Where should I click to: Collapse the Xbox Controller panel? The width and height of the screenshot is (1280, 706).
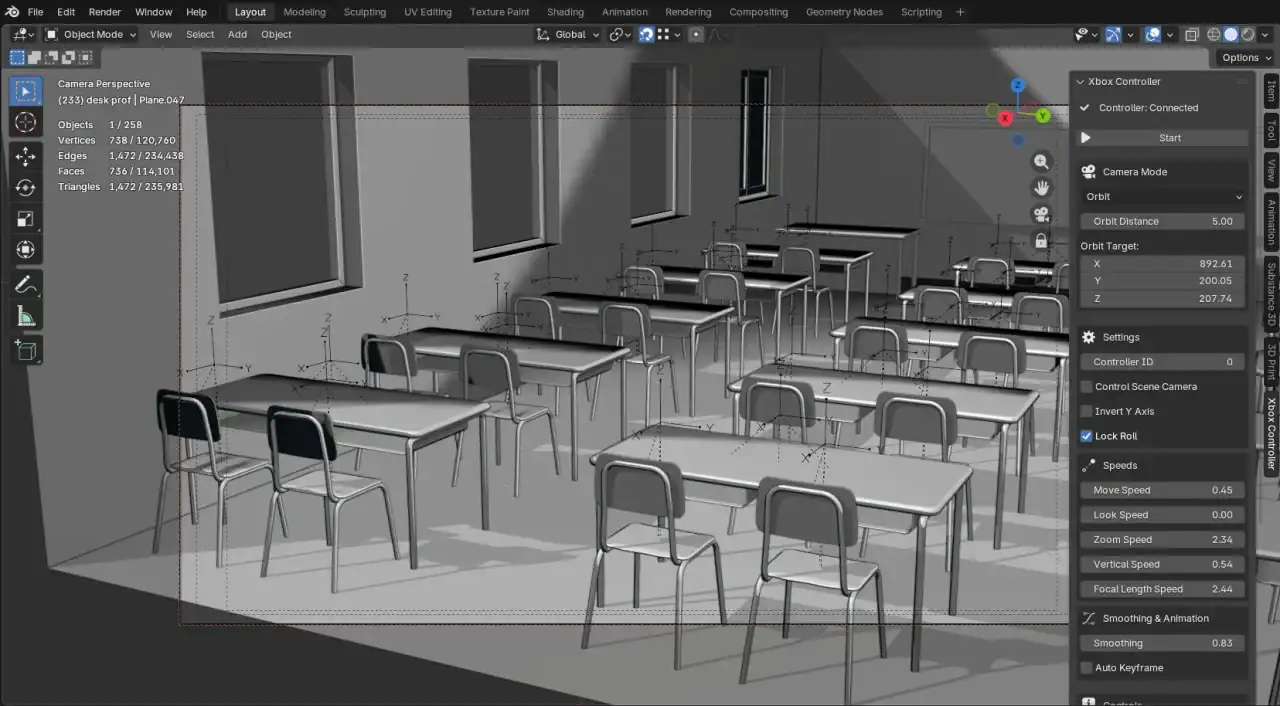point(1080,82)
